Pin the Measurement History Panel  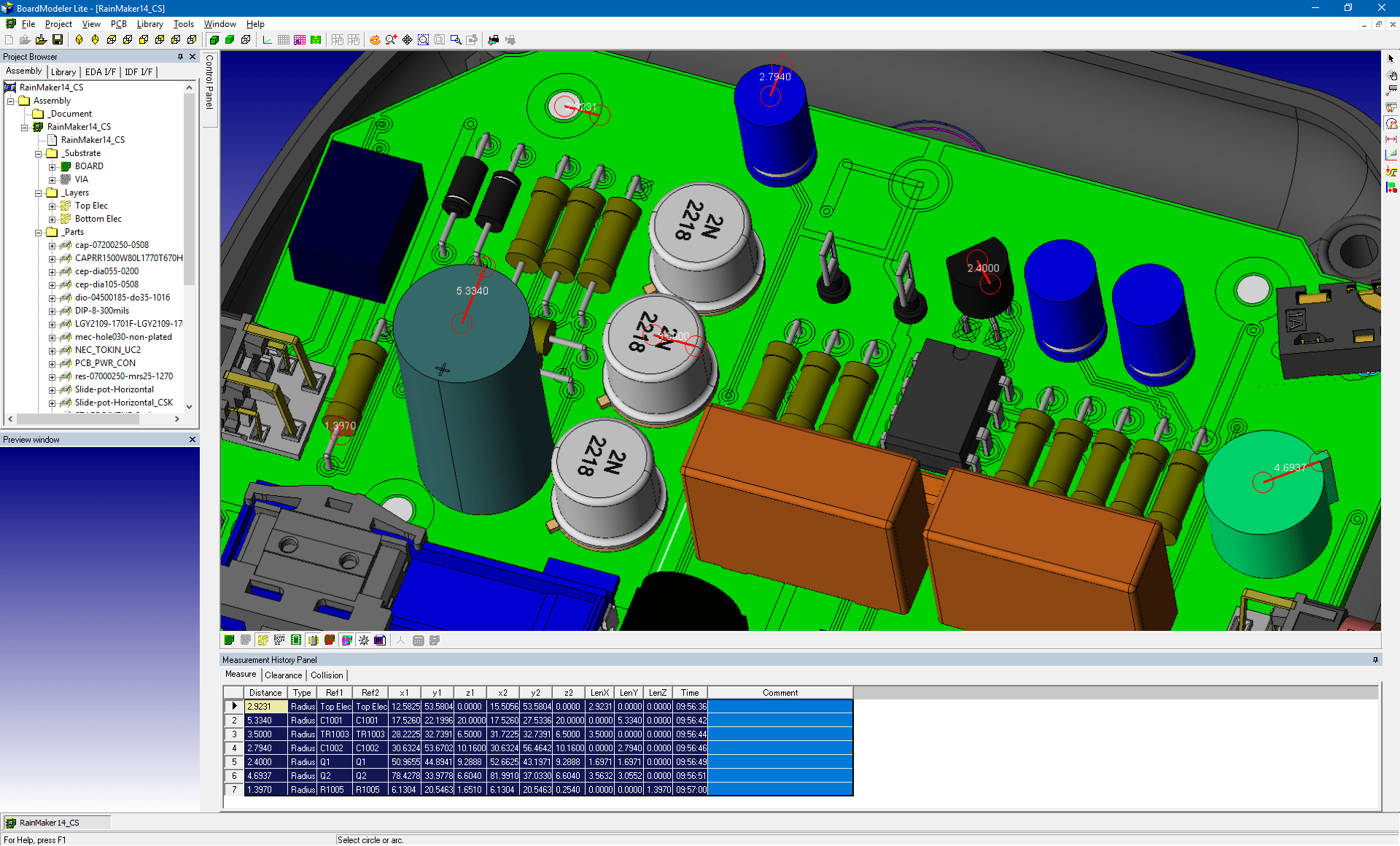coord(1375,659)
